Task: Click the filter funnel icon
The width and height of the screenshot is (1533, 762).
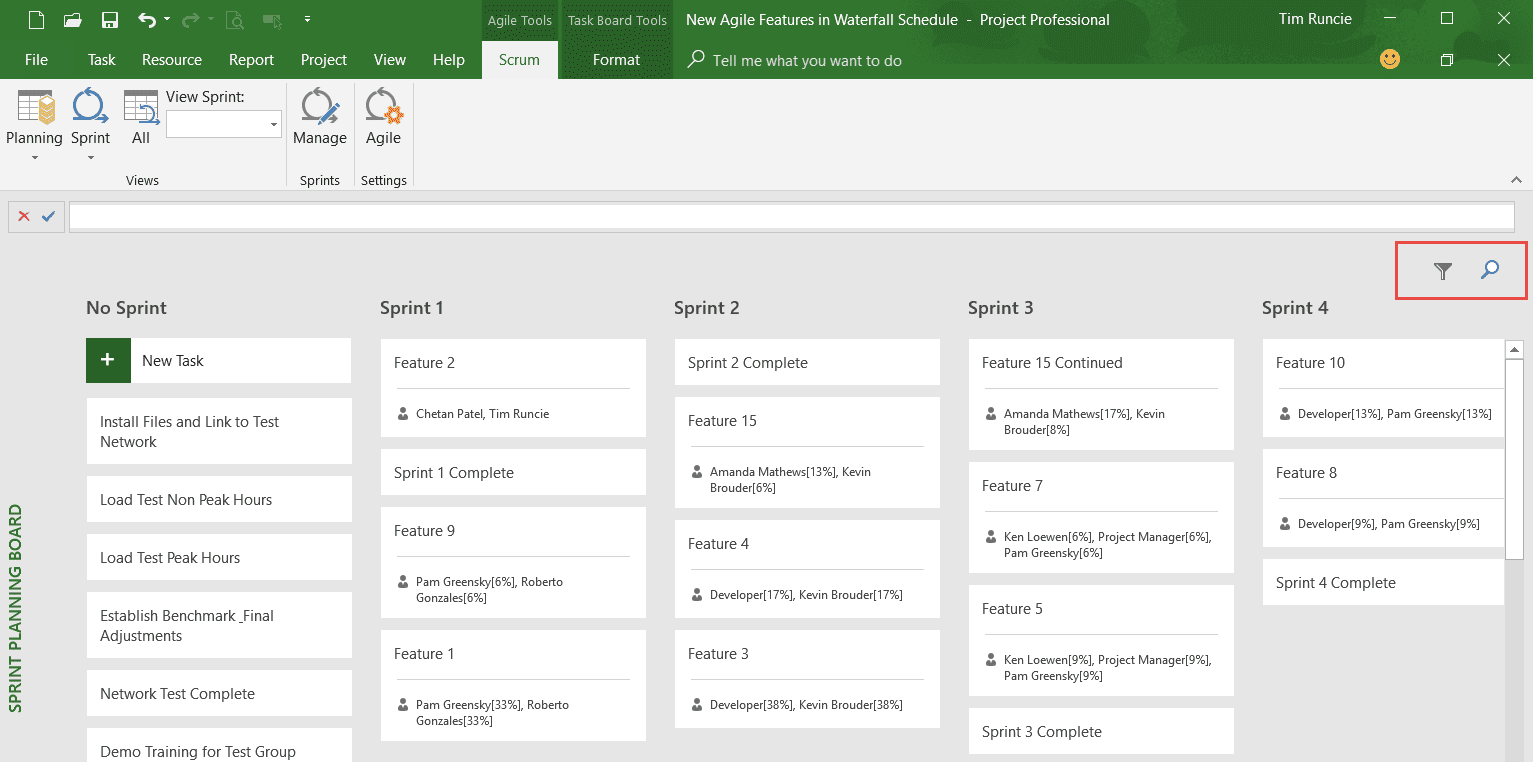Action: point(1442,270)
